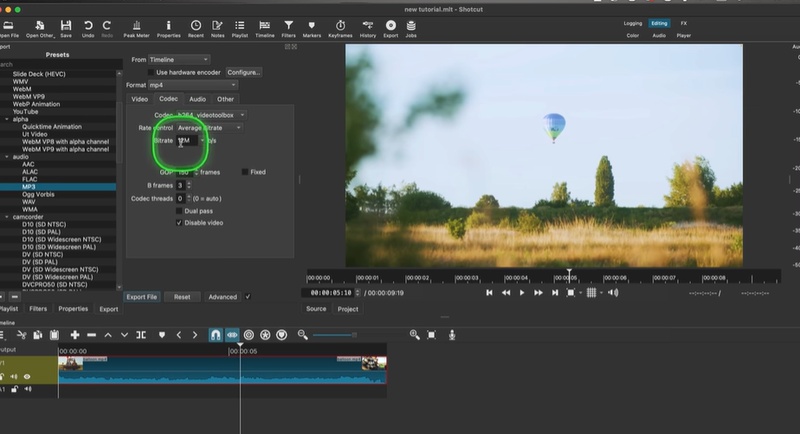Viewport: 800px width, 434px height.
Task: Click the timeline Cut scissors icon
Action: (x=21, y=335)
